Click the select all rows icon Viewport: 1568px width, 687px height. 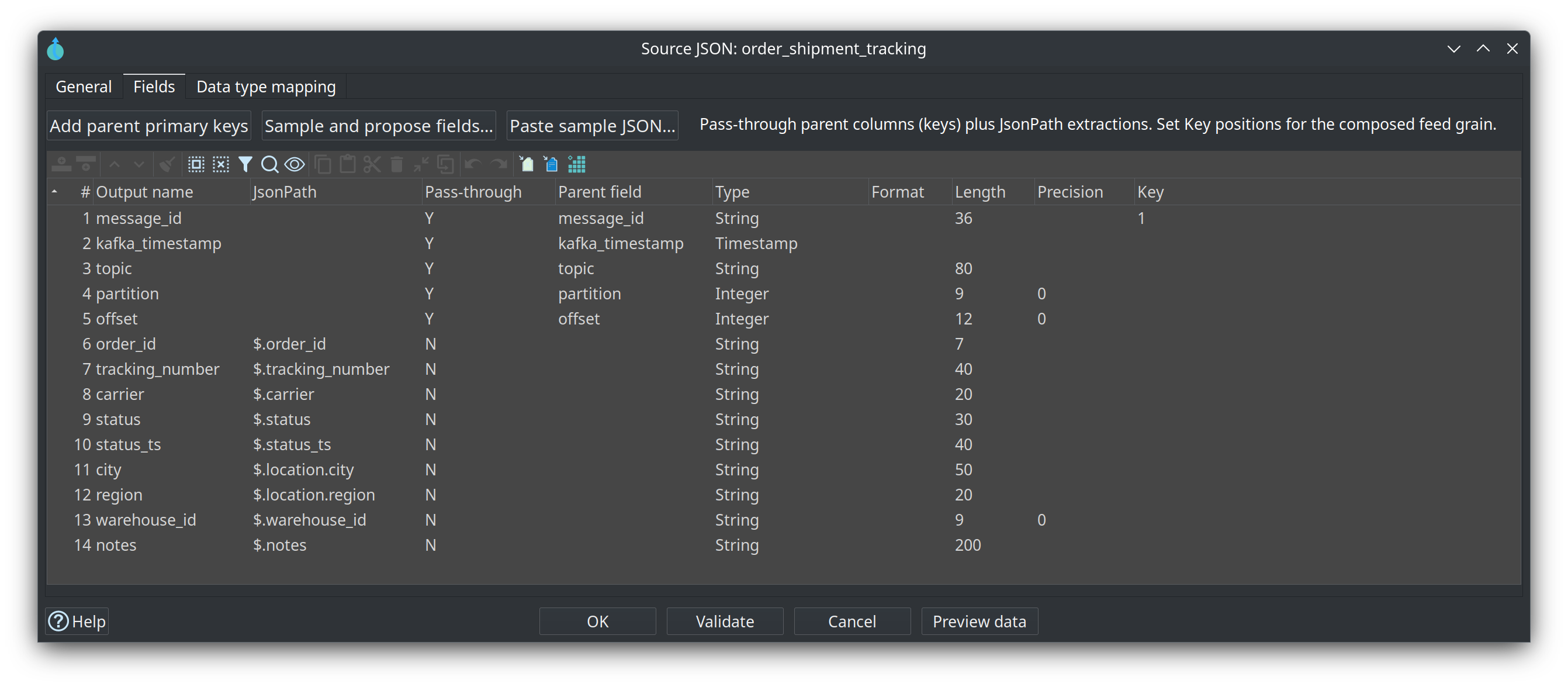pos(196,164)
